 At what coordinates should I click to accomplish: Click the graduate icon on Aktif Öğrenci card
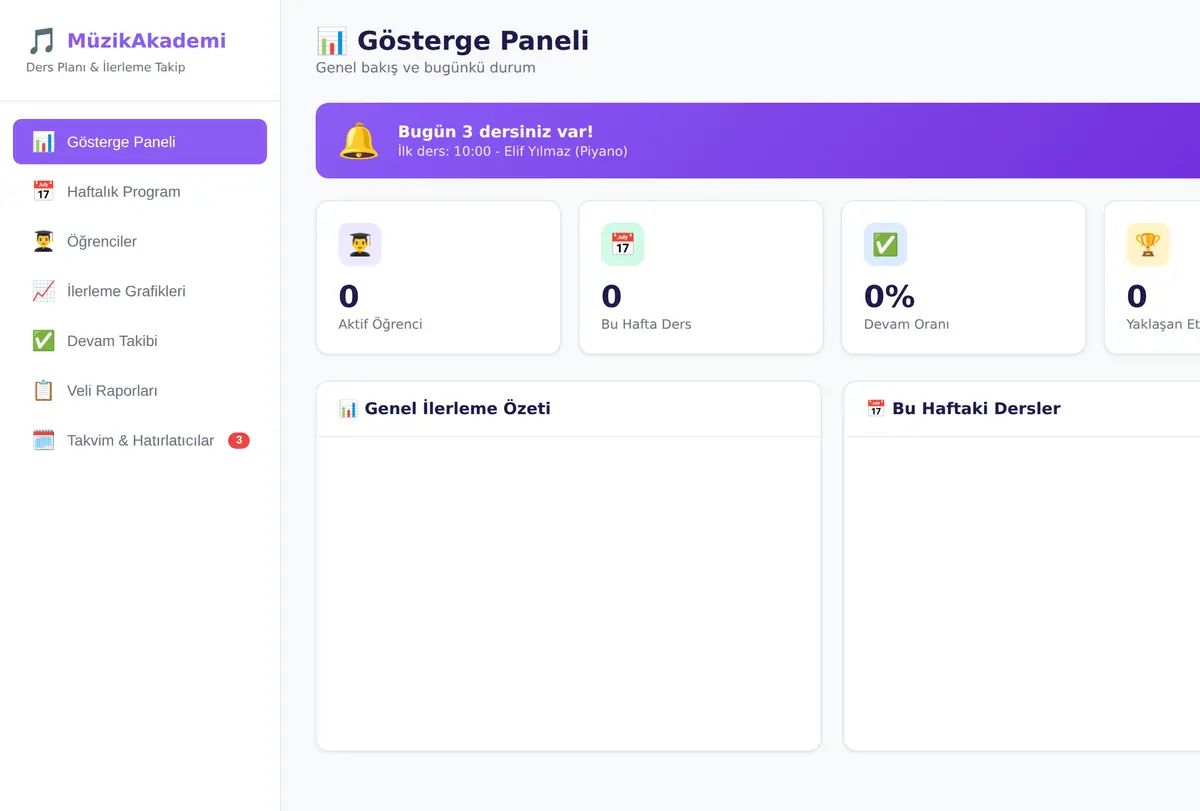360,245
